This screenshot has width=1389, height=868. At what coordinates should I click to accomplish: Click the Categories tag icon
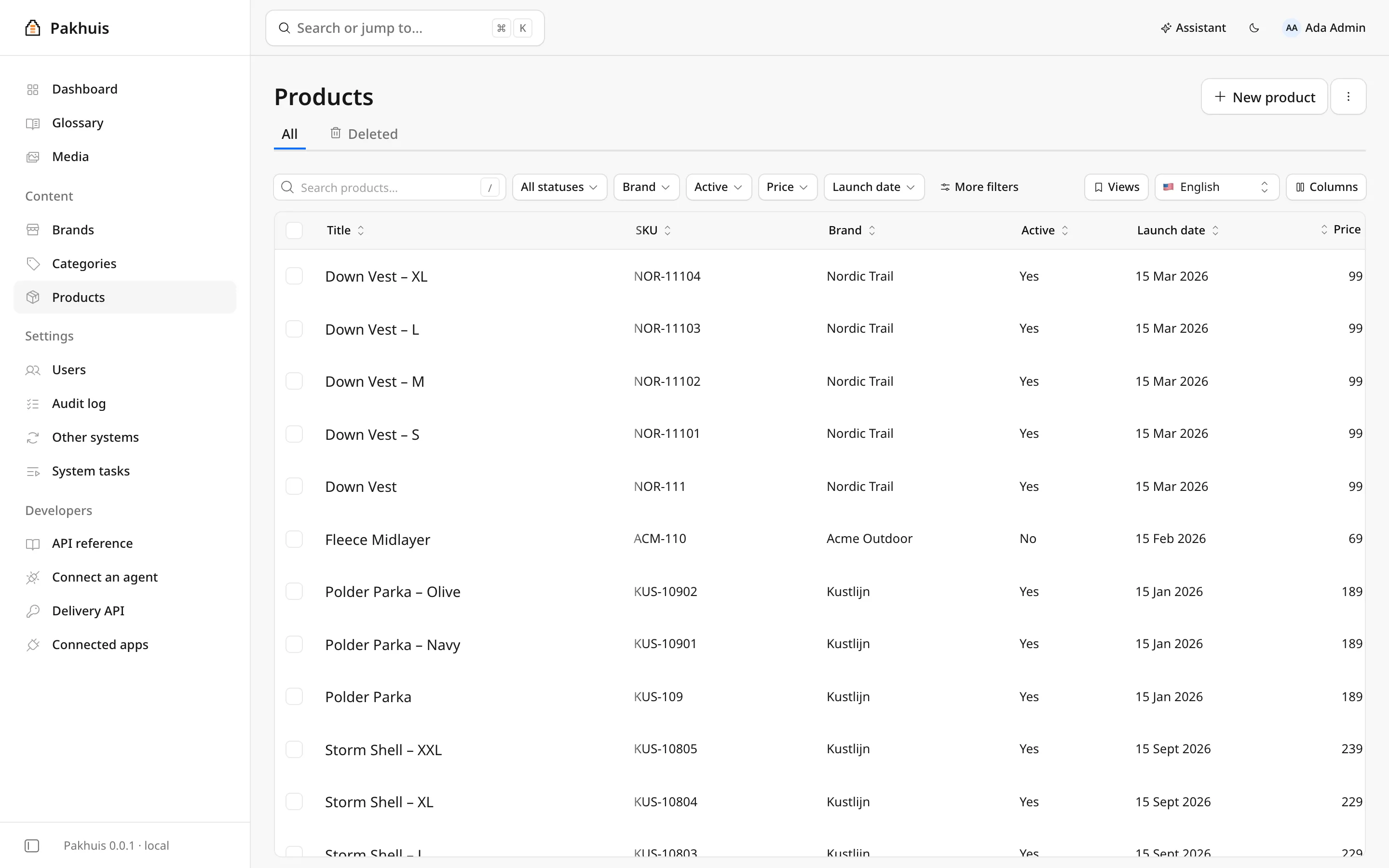[x=33, y=263]
